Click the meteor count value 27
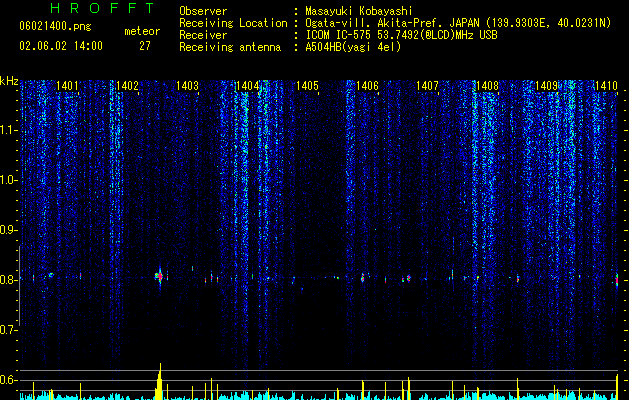The width and height of the screenshot is (629, 400). coord(145,46)
